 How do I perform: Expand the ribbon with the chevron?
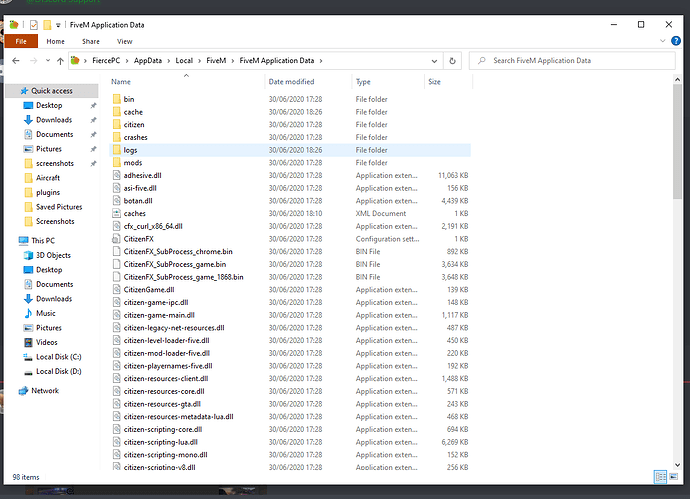(x=662, y=41)
